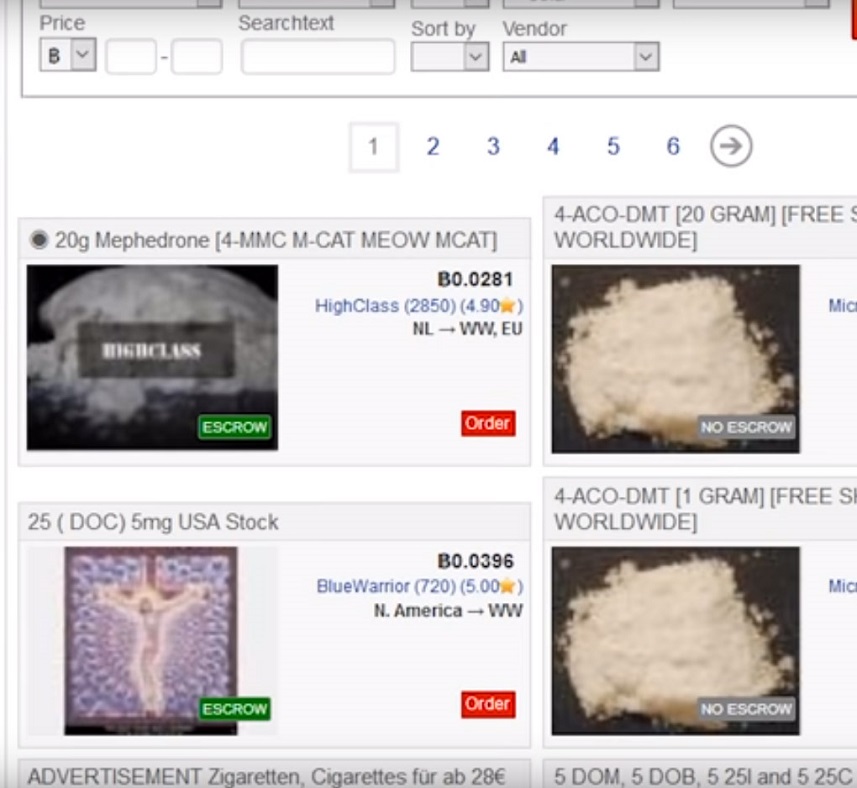857x788 pixels.
Task: Click the Searchtext input field
Action: click(318, 57)
